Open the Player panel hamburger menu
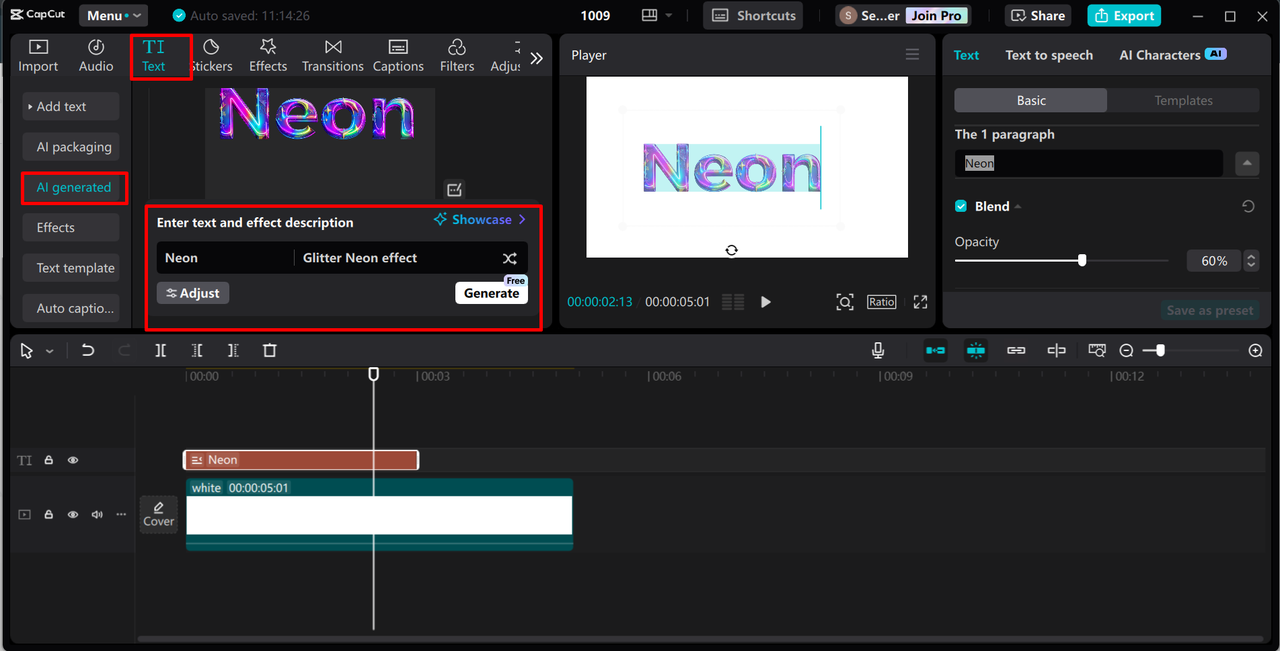This screenshot has height=651, width=1280. click(912, 55)
